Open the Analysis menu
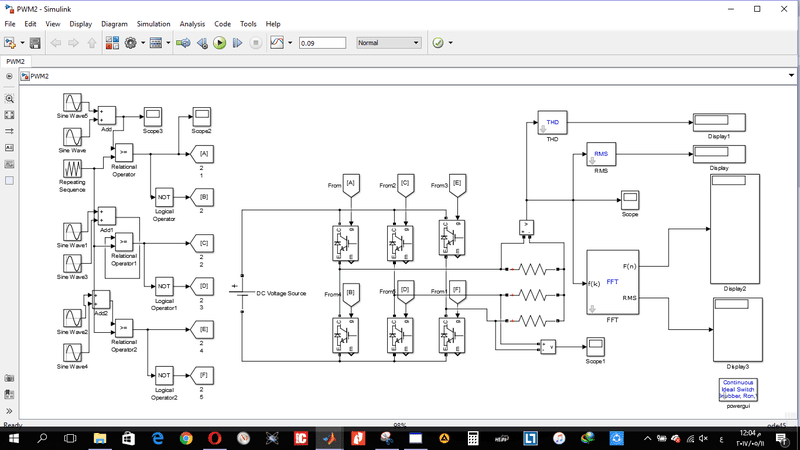800x450 pixels. click(193, 22)
